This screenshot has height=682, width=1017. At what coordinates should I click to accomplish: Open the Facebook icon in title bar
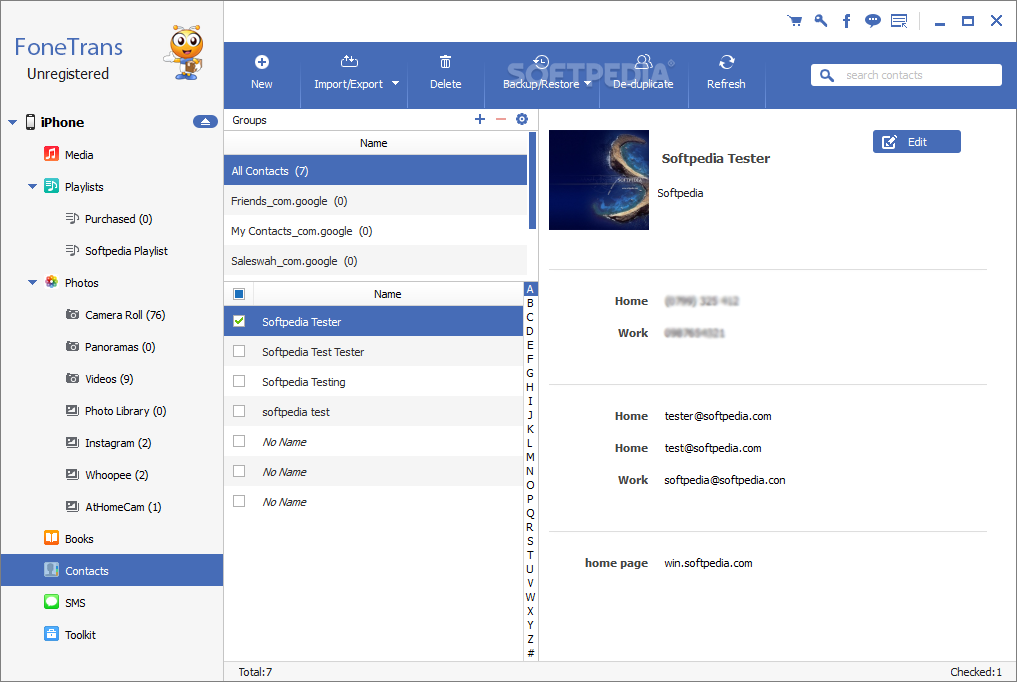pos(846,21)
